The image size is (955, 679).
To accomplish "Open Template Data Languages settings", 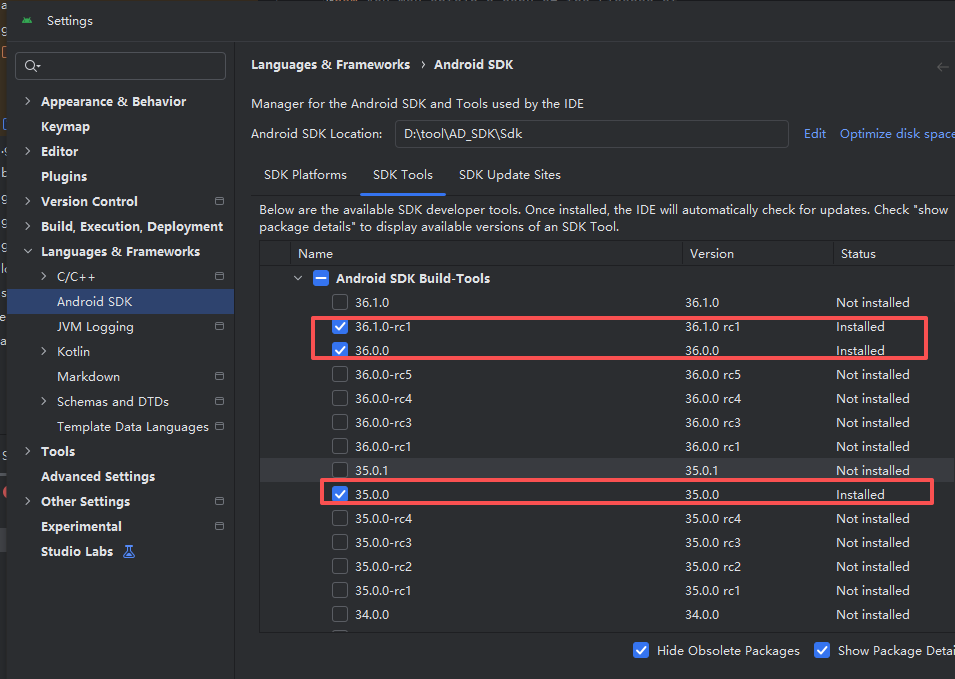I will click(x=133, y=426).
